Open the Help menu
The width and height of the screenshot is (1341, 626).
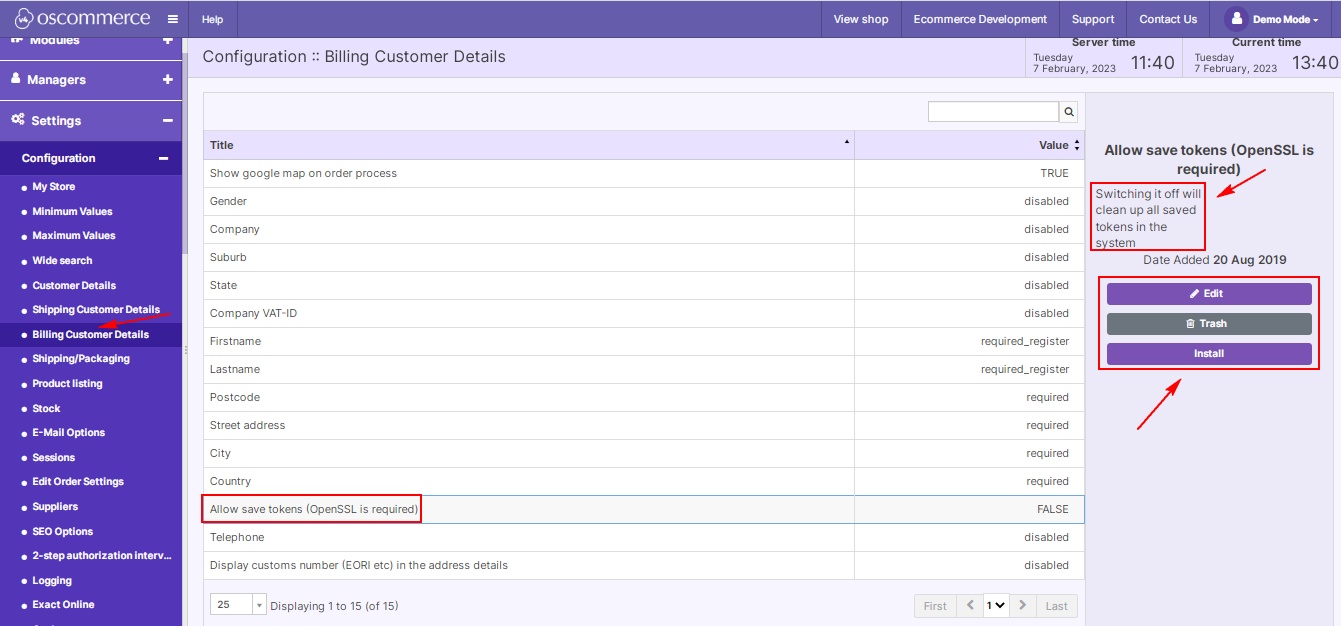point(213,19)
